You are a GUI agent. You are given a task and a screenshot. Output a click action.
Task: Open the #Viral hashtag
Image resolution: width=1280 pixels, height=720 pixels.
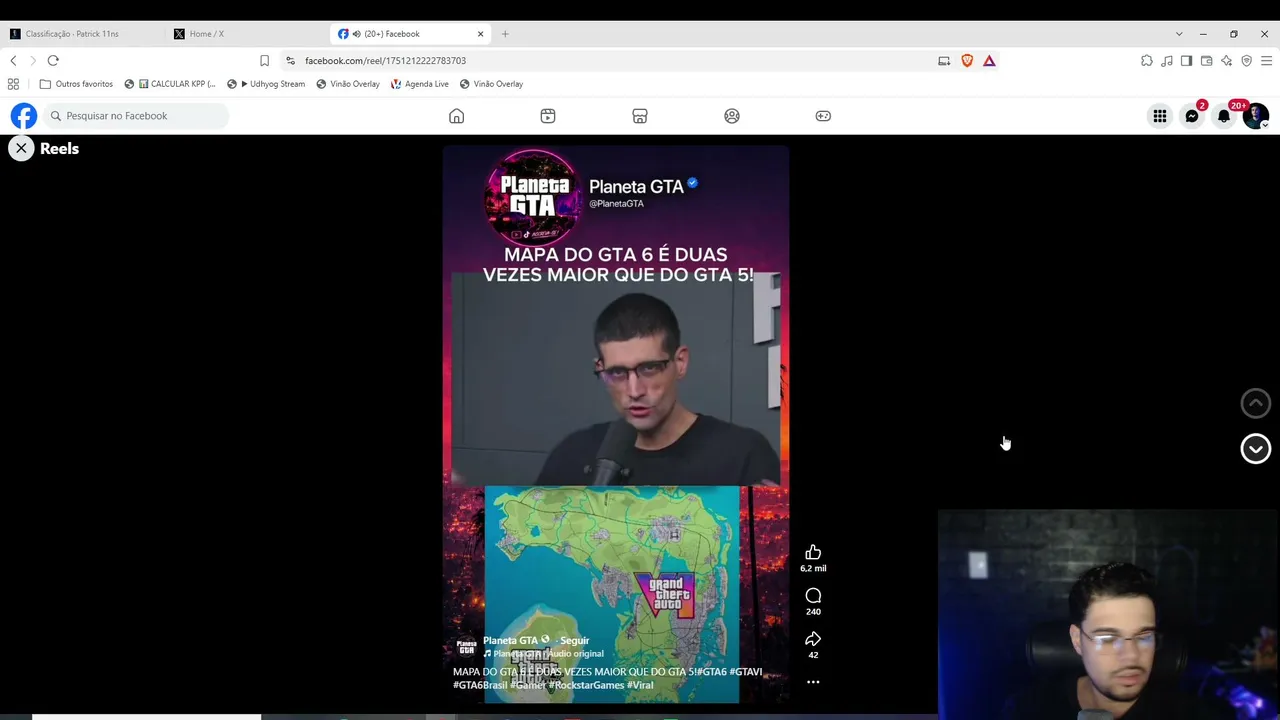pyautogui.click(x=641, y=685)
